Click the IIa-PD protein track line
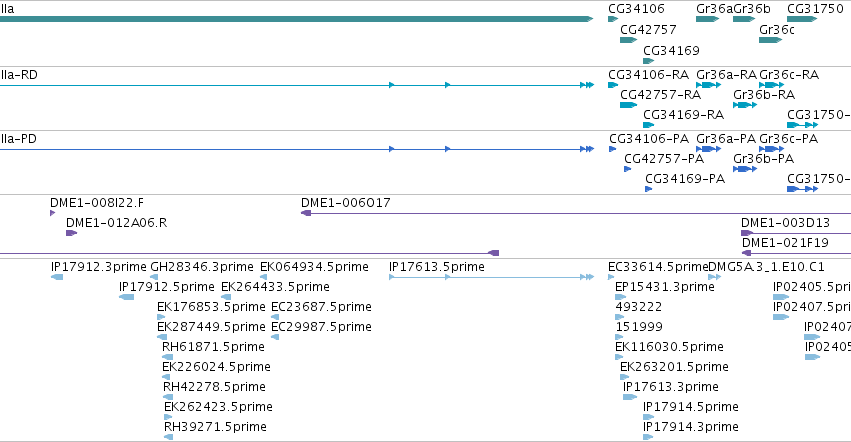The image size is (851, 442). [x=297, y=149]
